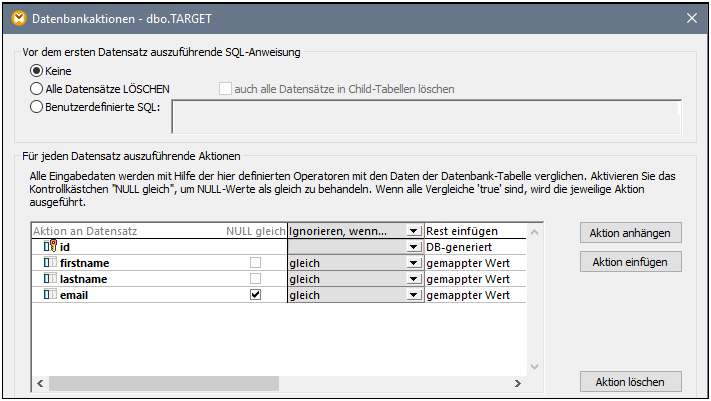Click the MapForce app icon in title bar
The height and width of the screenshot is (401, 711).
pos(19,18)
